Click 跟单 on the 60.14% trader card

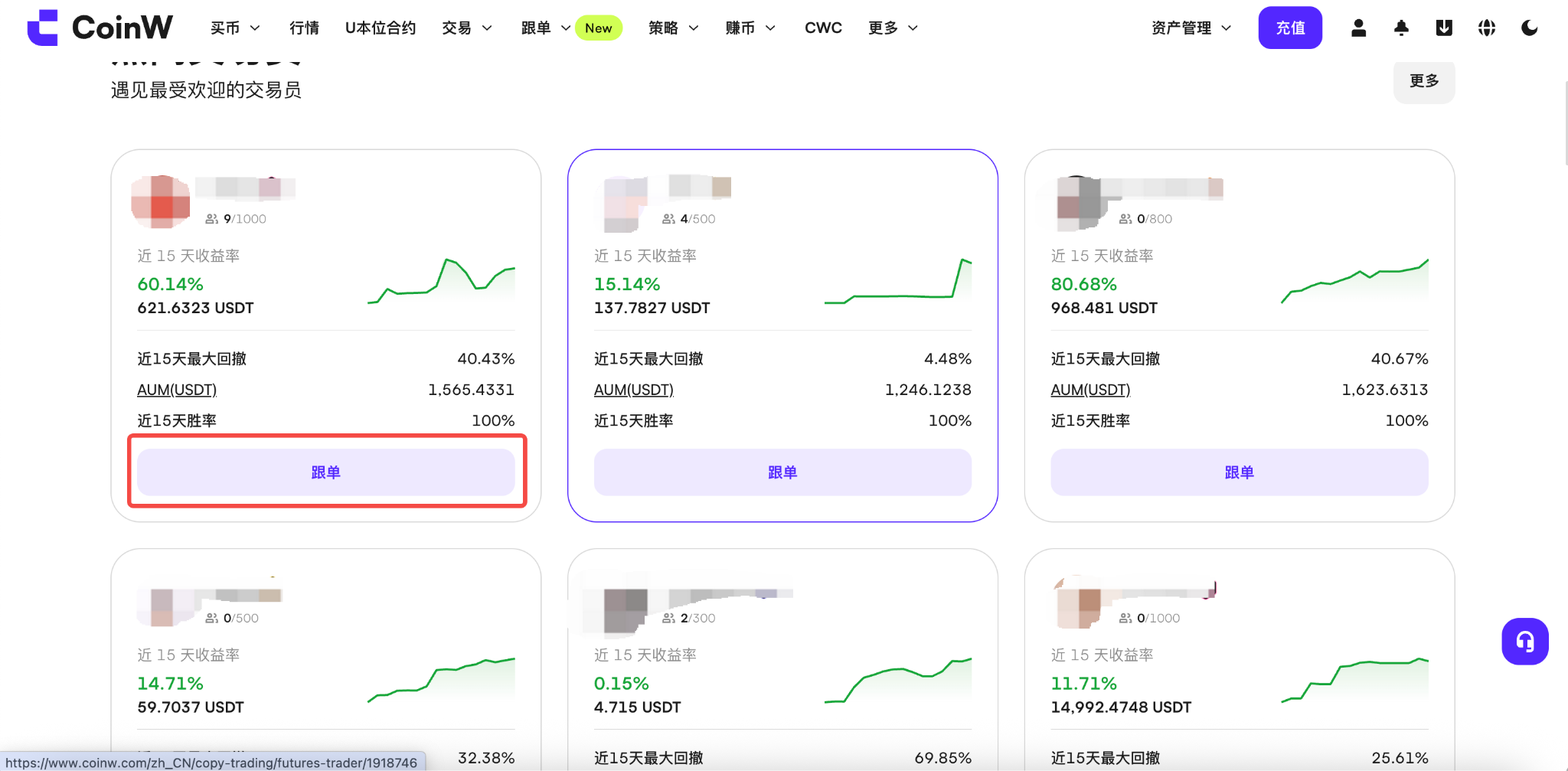click(326, 472)
